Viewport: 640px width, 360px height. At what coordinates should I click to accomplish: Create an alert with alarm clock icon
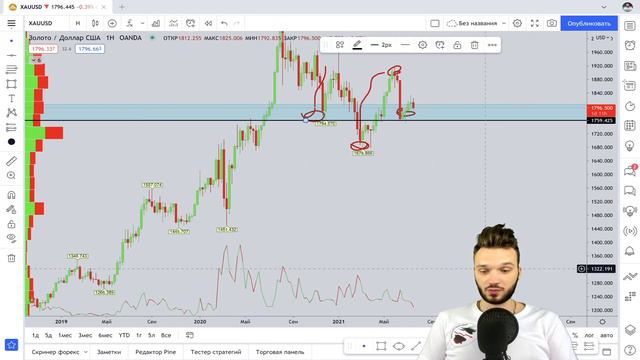coord(191,23)
